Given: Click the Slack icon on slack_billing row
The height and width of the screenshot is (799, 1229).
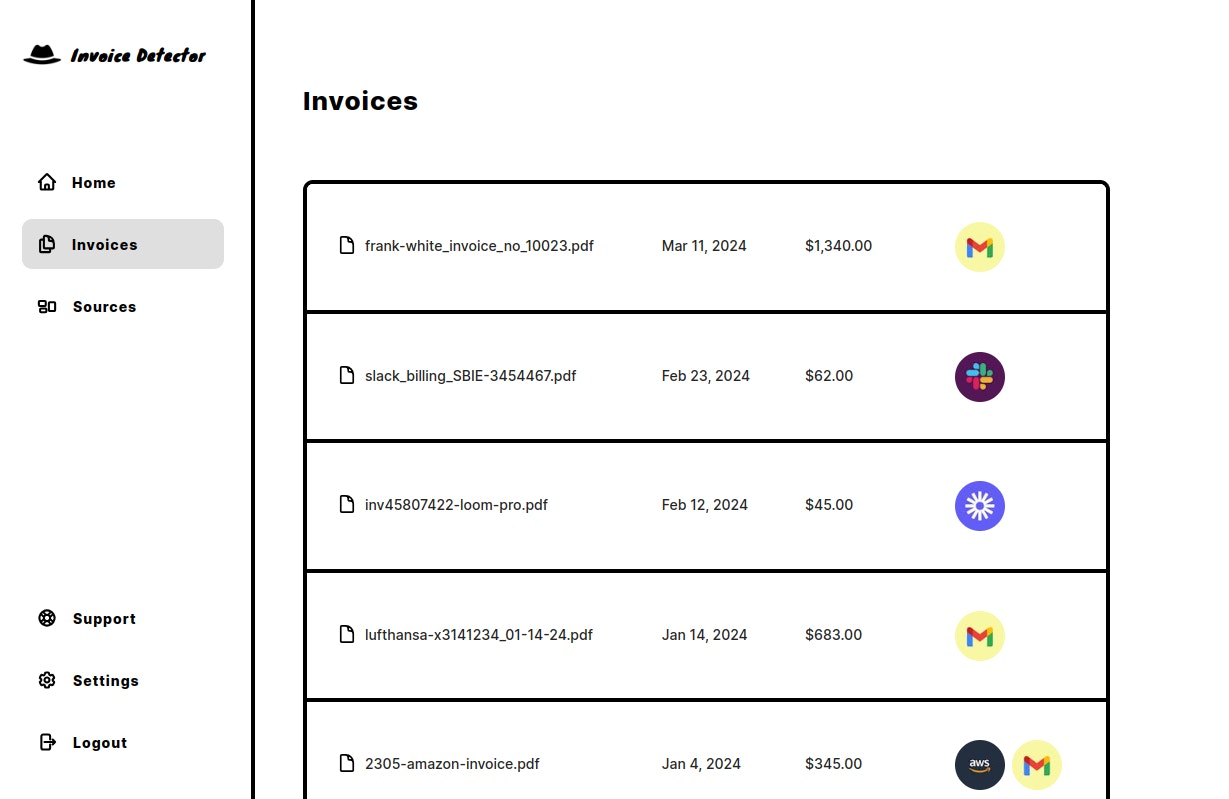Looking at the screenshot, I should (980, 377).
